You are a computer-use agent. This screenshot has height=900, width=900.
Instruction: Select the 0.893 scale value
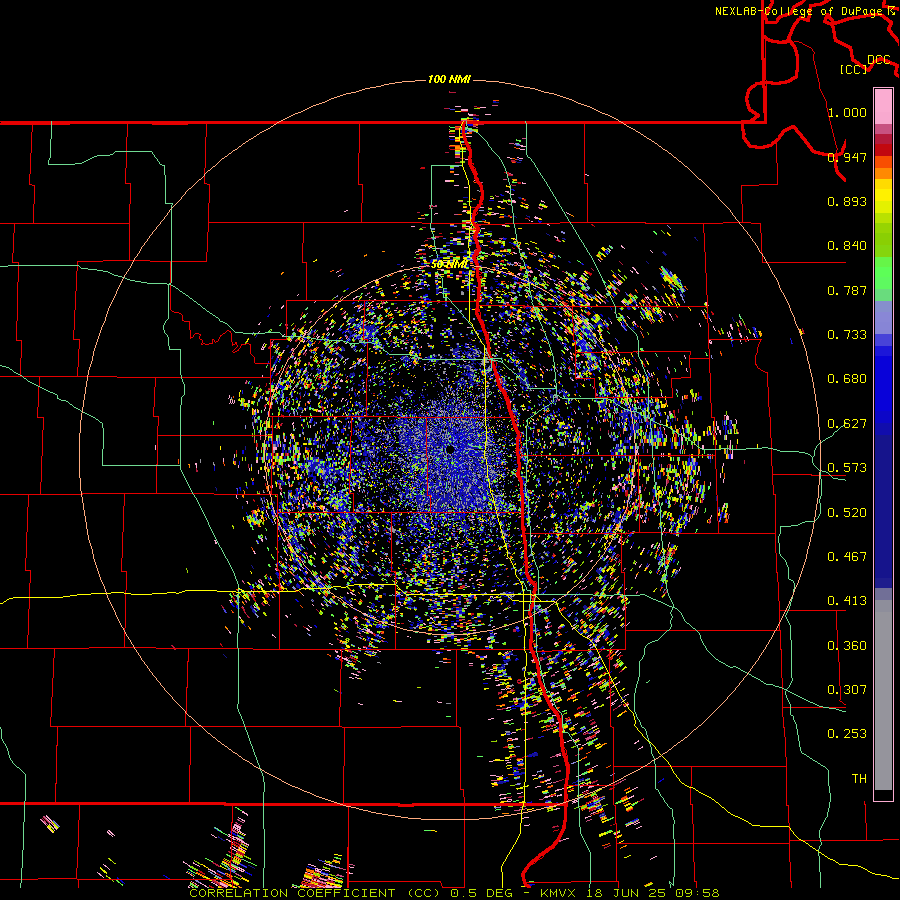pos(847,201)
